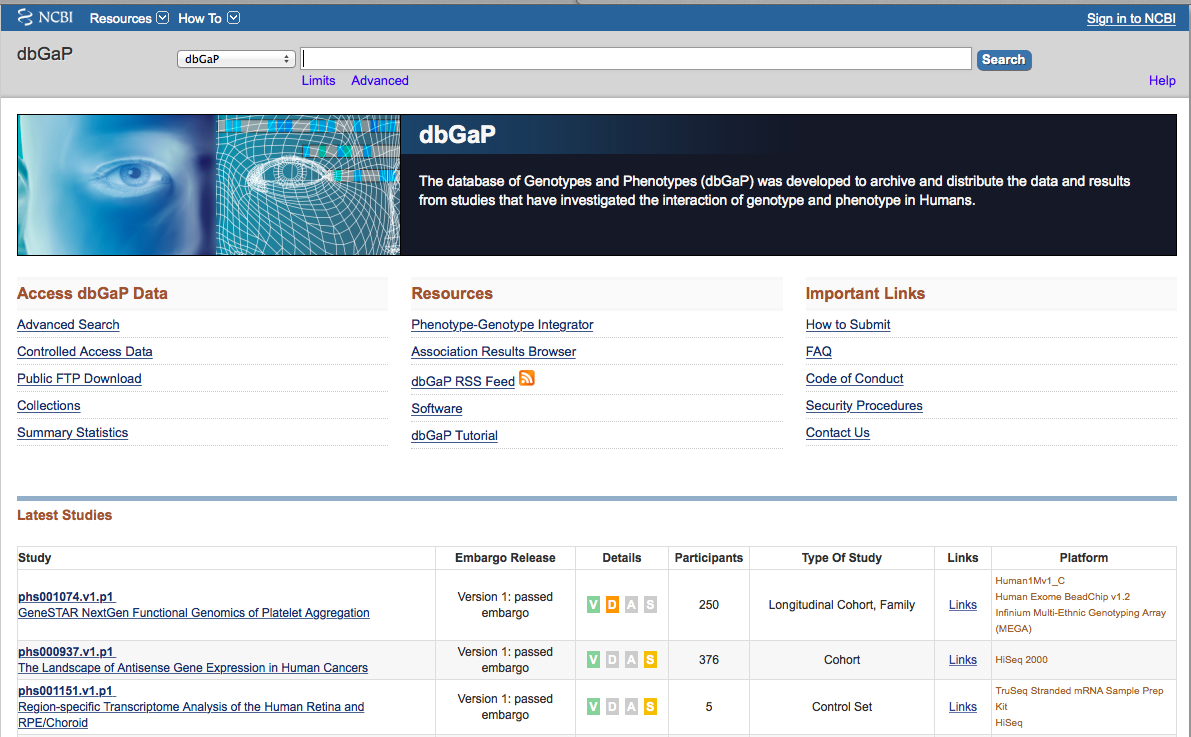The image size is (1191, 737).
Task: Click the Search button
Action: point(1003,59)
